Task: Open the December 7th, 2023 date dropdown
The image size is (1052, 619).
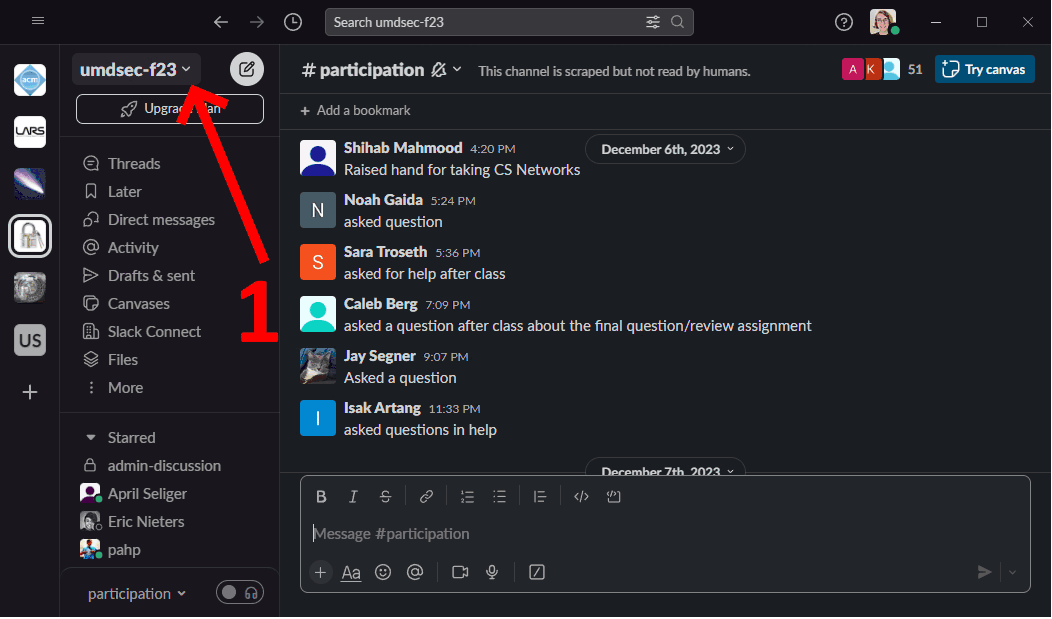Action: [666, 468]
